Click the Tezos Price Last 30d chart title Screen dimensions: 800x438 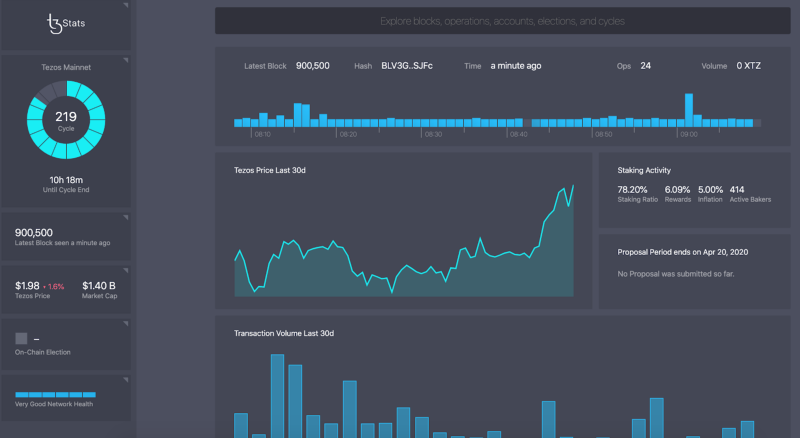(270, 171)
